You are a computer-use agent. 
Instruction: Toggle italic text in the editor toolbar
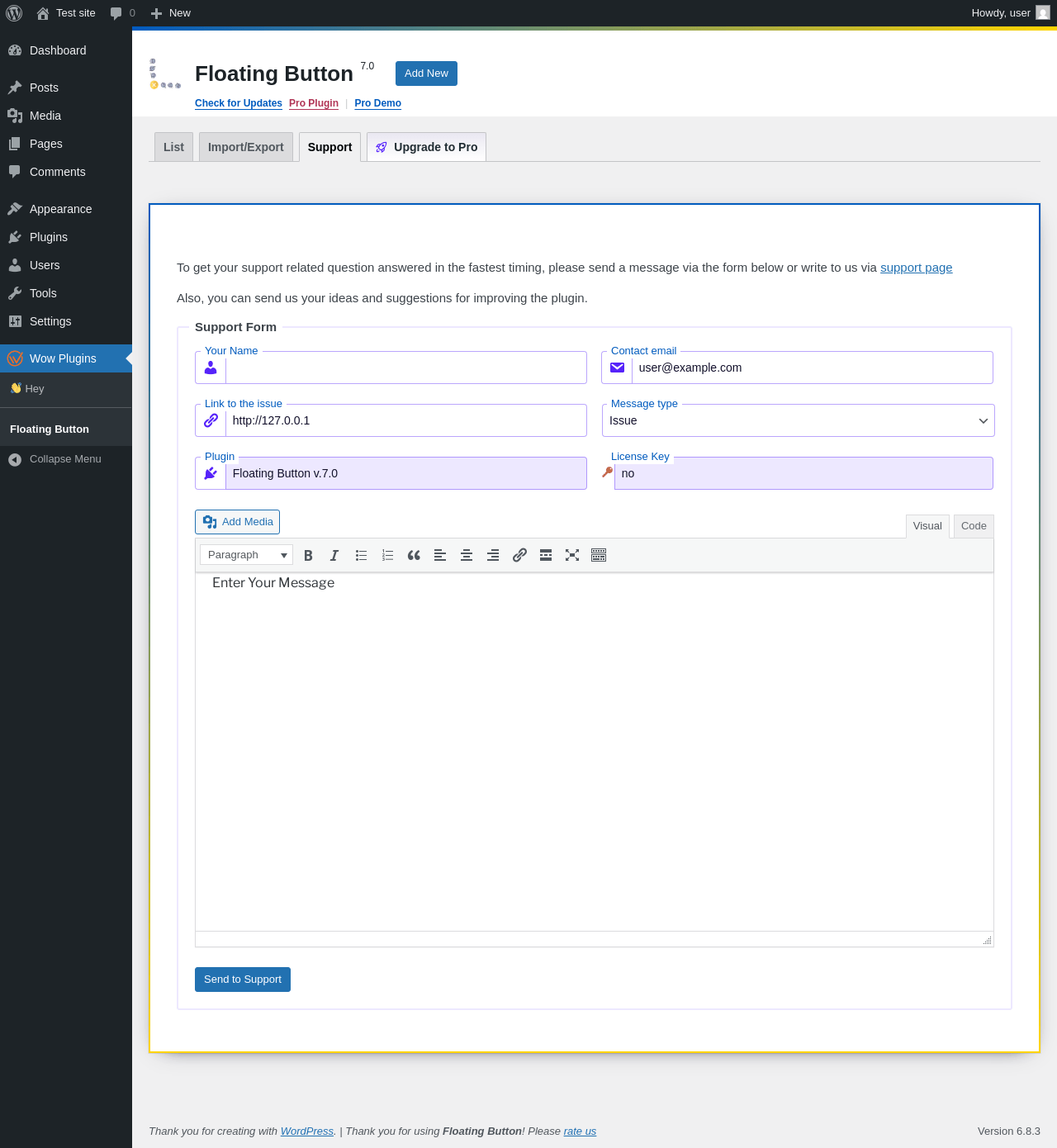click(x=334, y=556)
